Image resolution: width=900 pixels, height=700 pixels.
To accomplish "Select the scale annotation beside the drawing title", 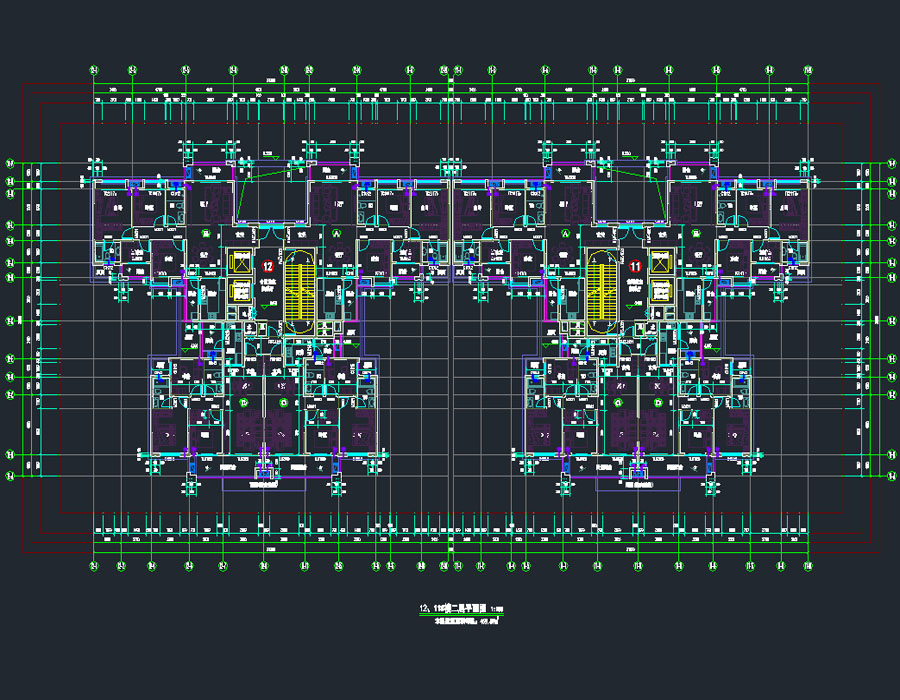I will coord(497,609).
